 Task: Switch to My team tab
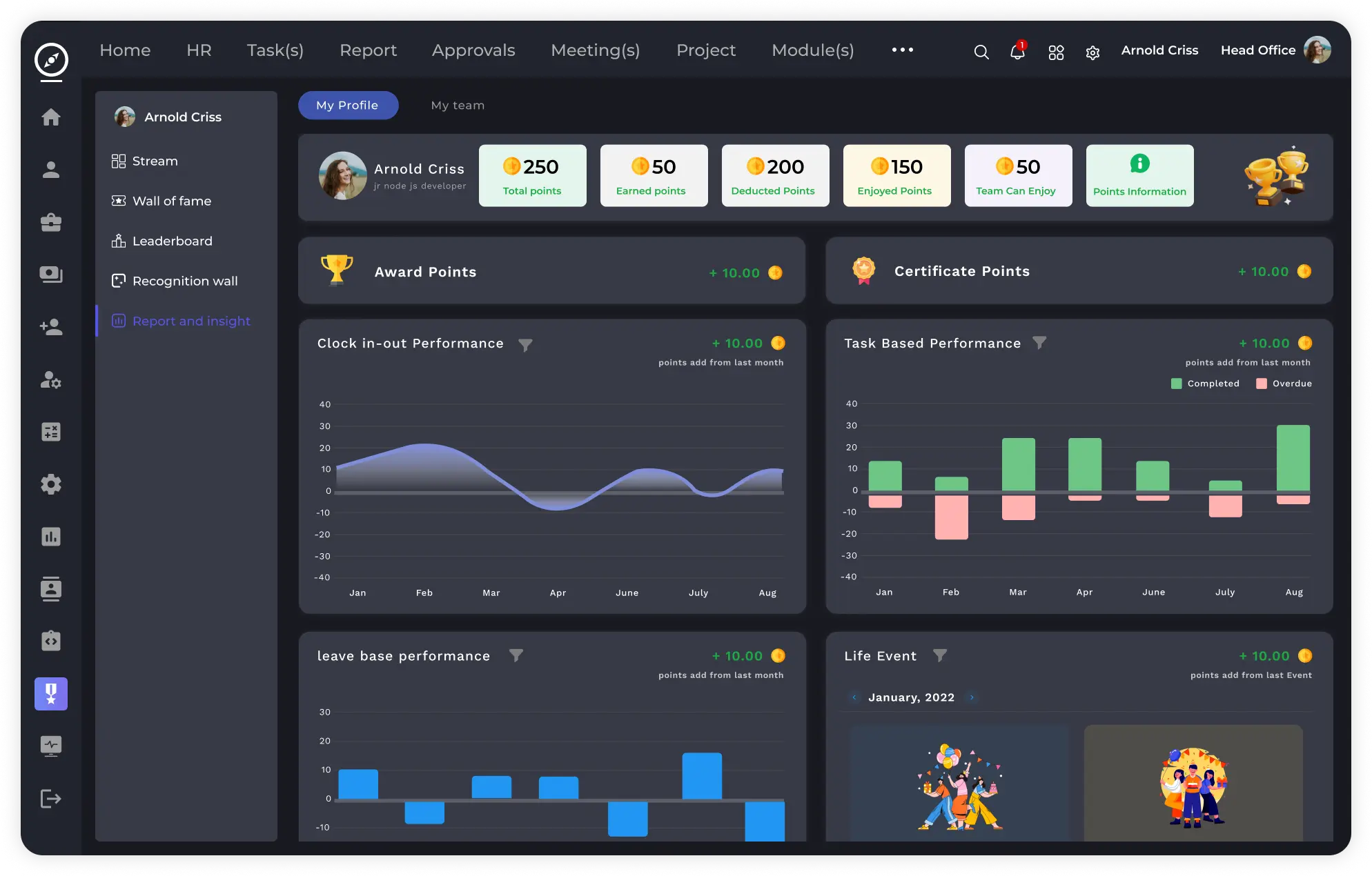(x=458, y=106)
